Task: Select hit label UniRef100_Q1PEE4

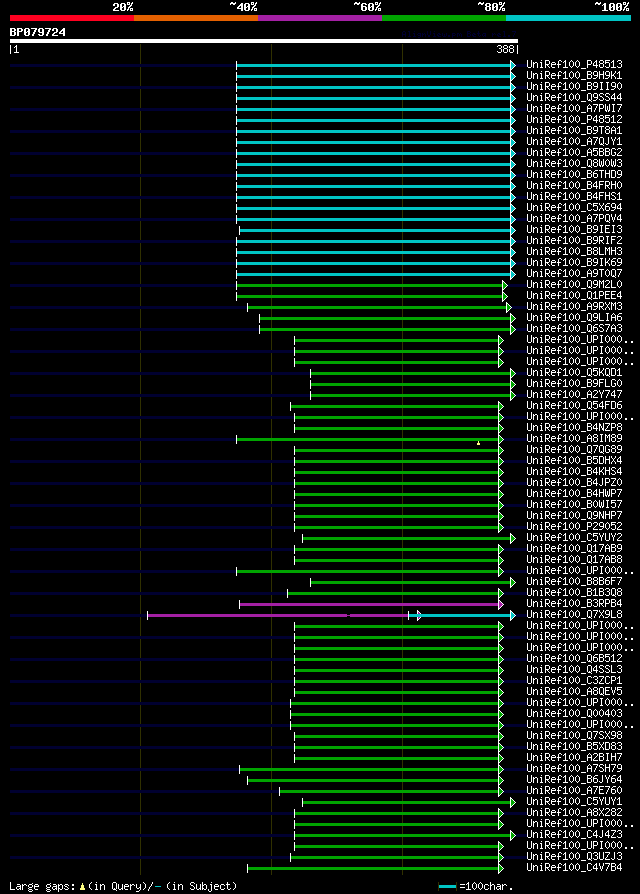Action: (574, 295)
